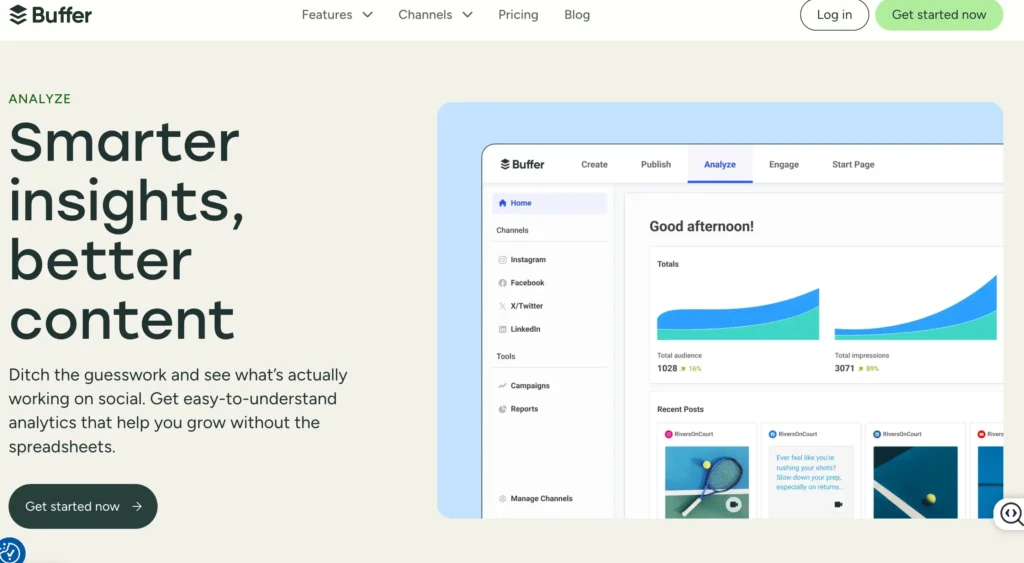Click the Campaigns tool icon

[x=502, y=386]
